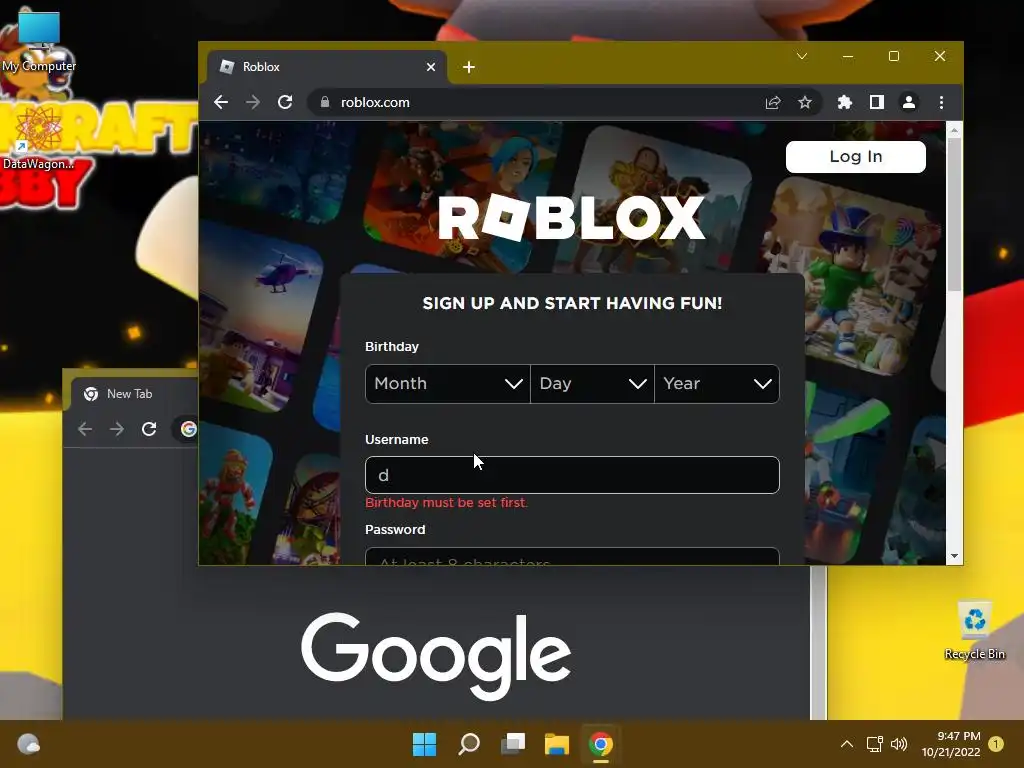Click the vertical scrollbar thumb on Roblox page

coord(954,214)
